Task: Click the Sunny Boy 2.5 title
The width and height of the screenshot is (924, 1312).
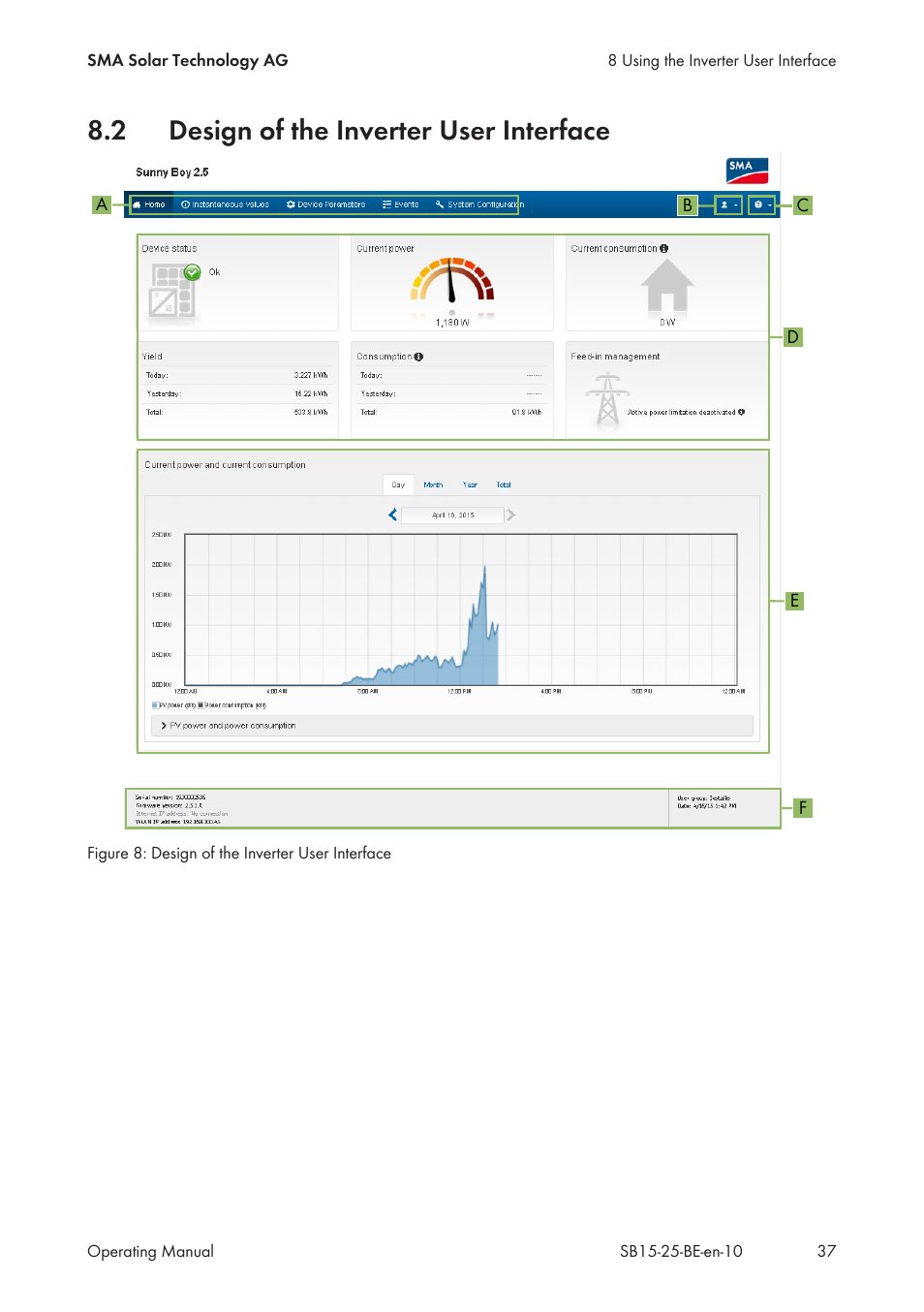Action: 172,172
